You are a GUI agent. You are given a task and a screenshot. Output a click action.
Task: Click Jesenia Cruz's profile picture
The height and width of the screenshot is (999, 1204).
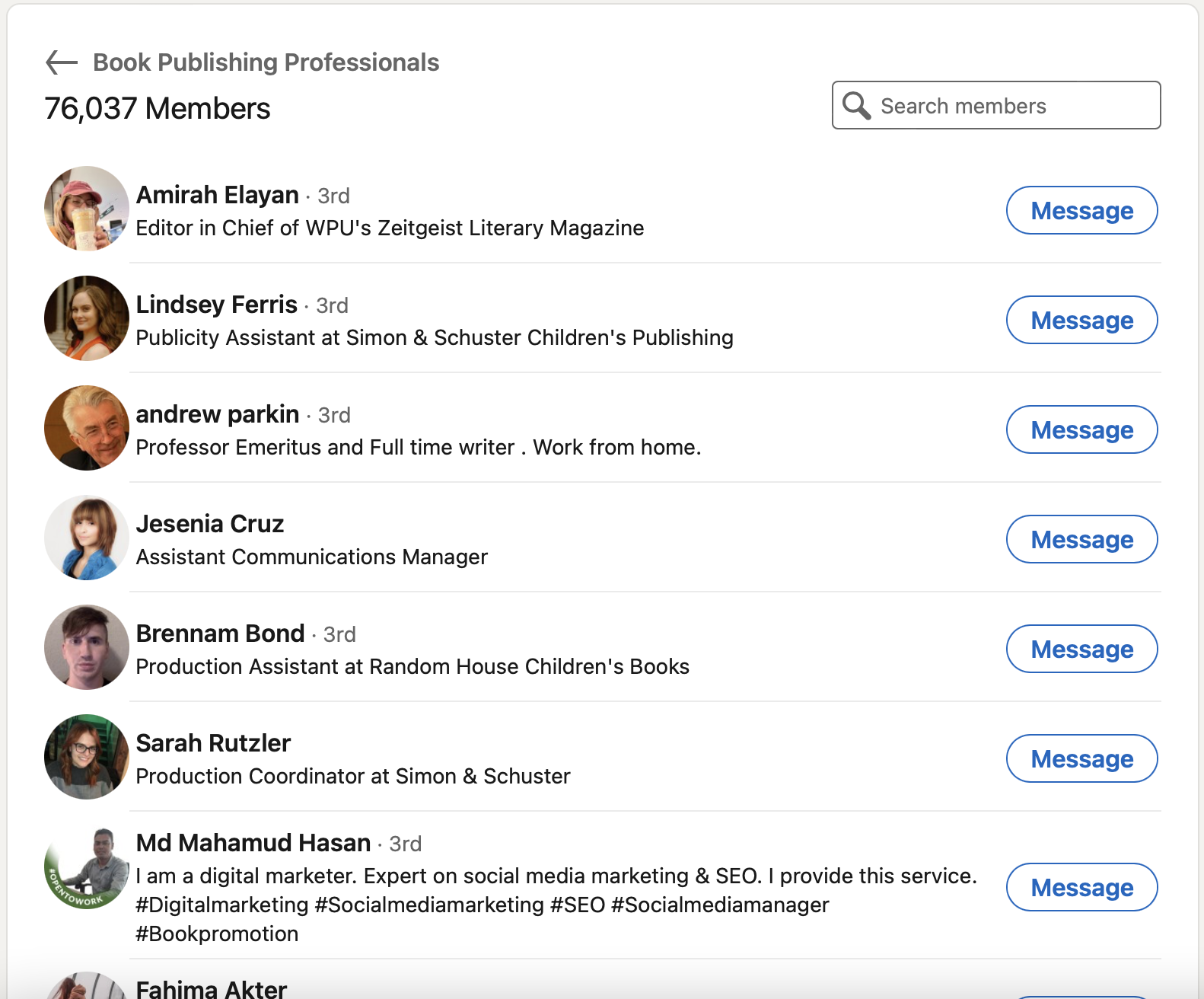pos(87,538)
